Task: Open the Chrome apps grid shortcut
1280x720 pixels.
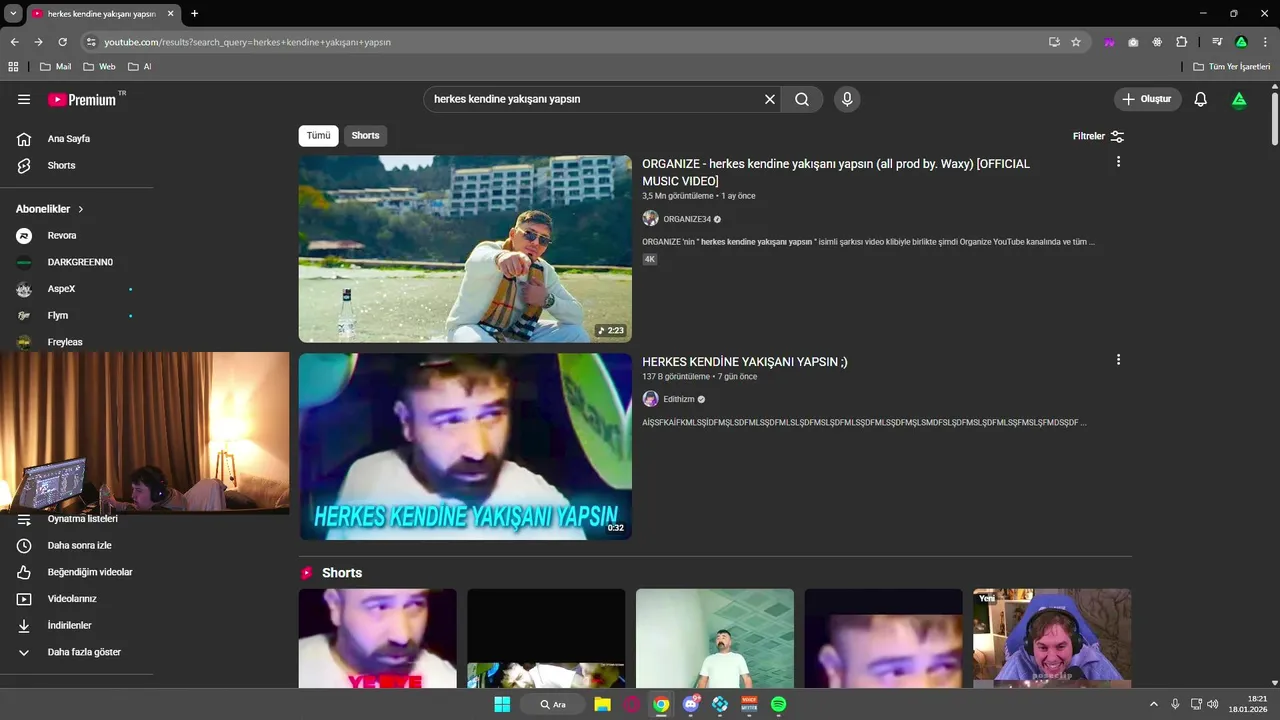Action: tap(13, 67)
